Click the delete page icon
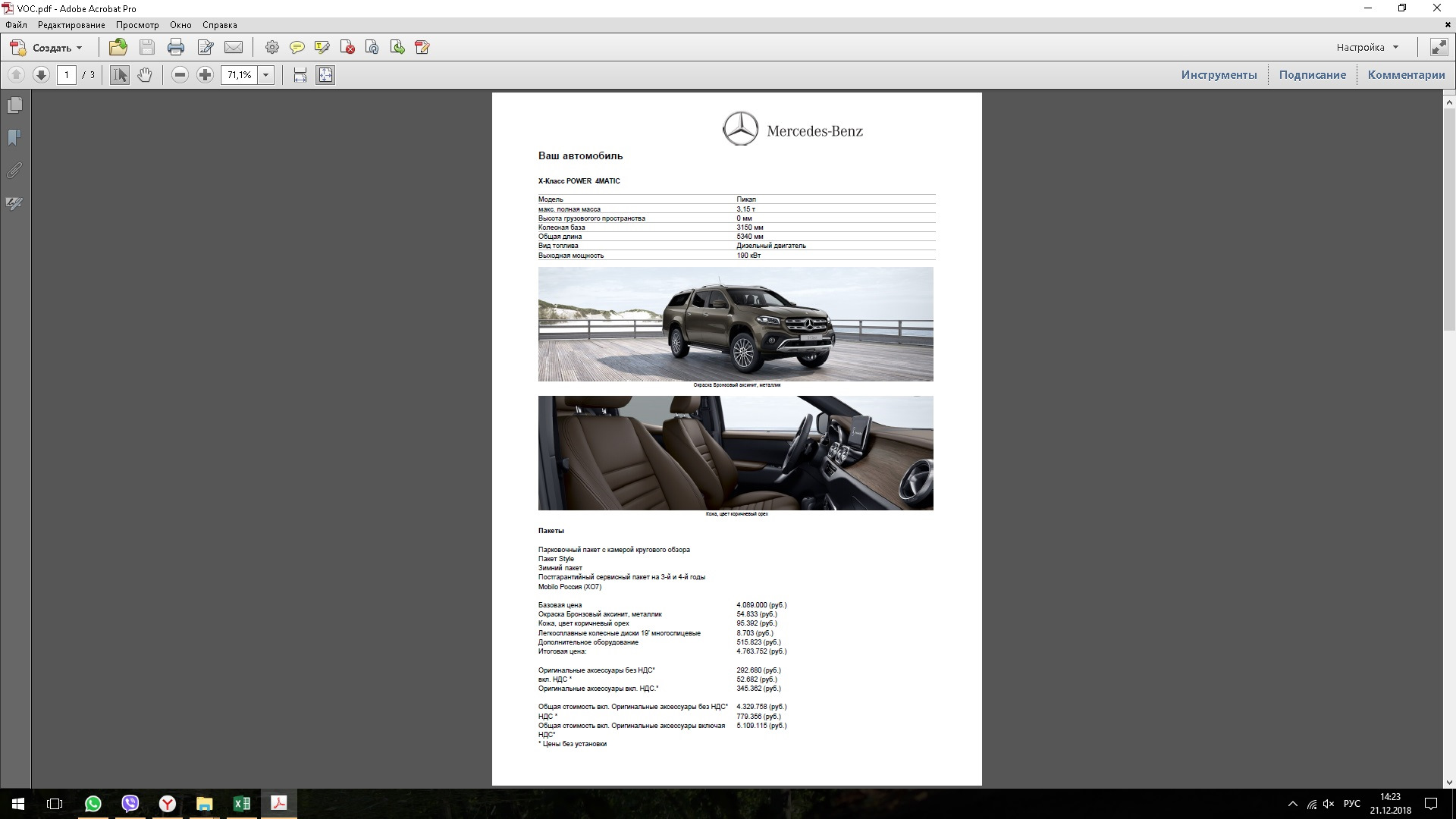 (x=347, y=48)
